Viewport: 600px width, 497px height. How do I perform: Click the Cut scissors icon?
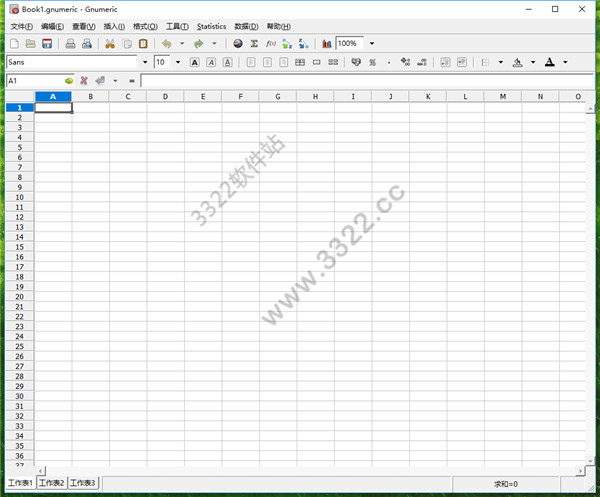pyautogui.click(x=110, y=44)
